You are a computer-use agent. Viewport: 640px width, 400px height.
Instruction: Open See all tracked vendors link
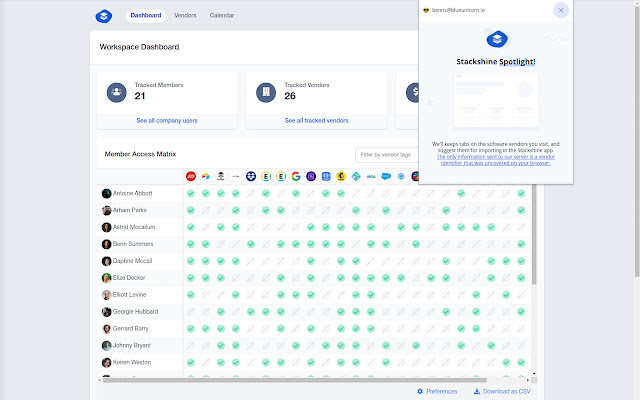pyautogui.click(x=316, y=121)
